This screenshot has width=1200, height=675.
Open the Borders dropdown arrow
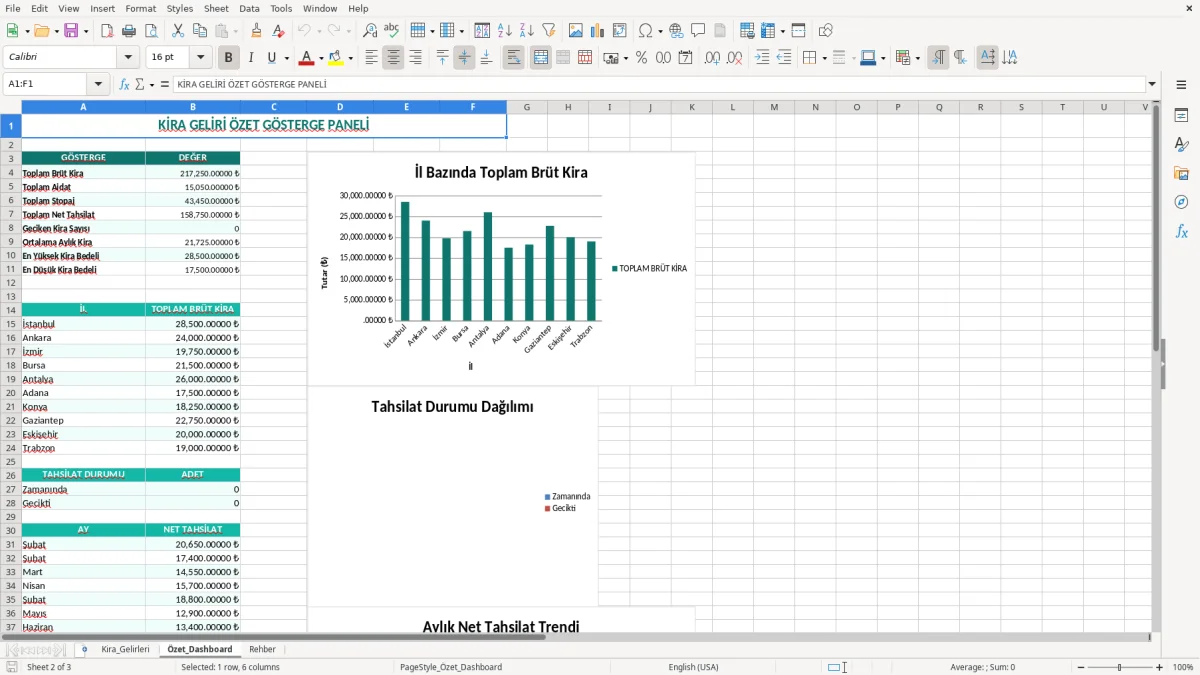click(x=824, y=58)
